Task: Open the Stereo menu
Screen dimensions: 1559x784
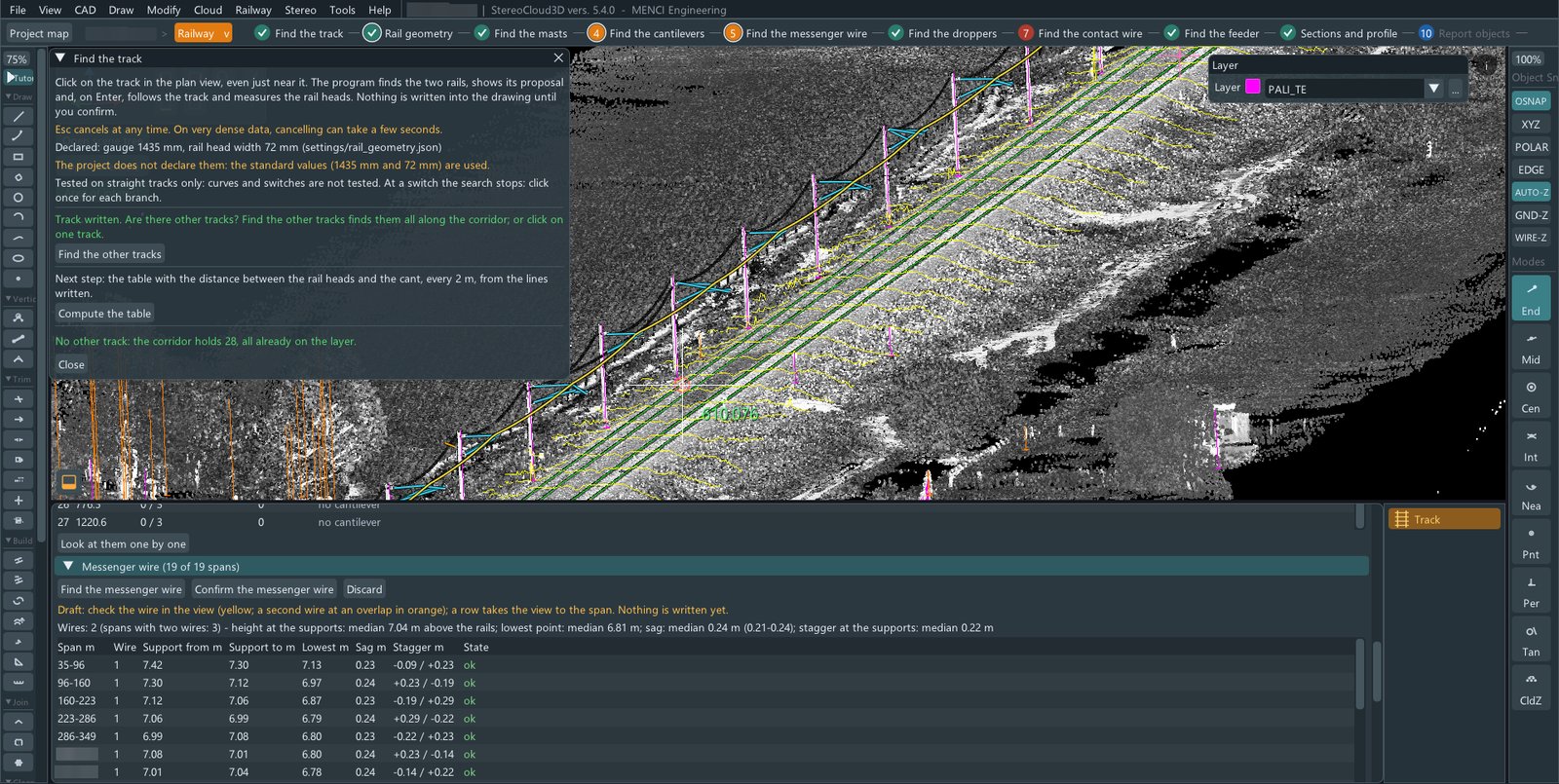Action: pyautogui.click(x=300, y=10)
